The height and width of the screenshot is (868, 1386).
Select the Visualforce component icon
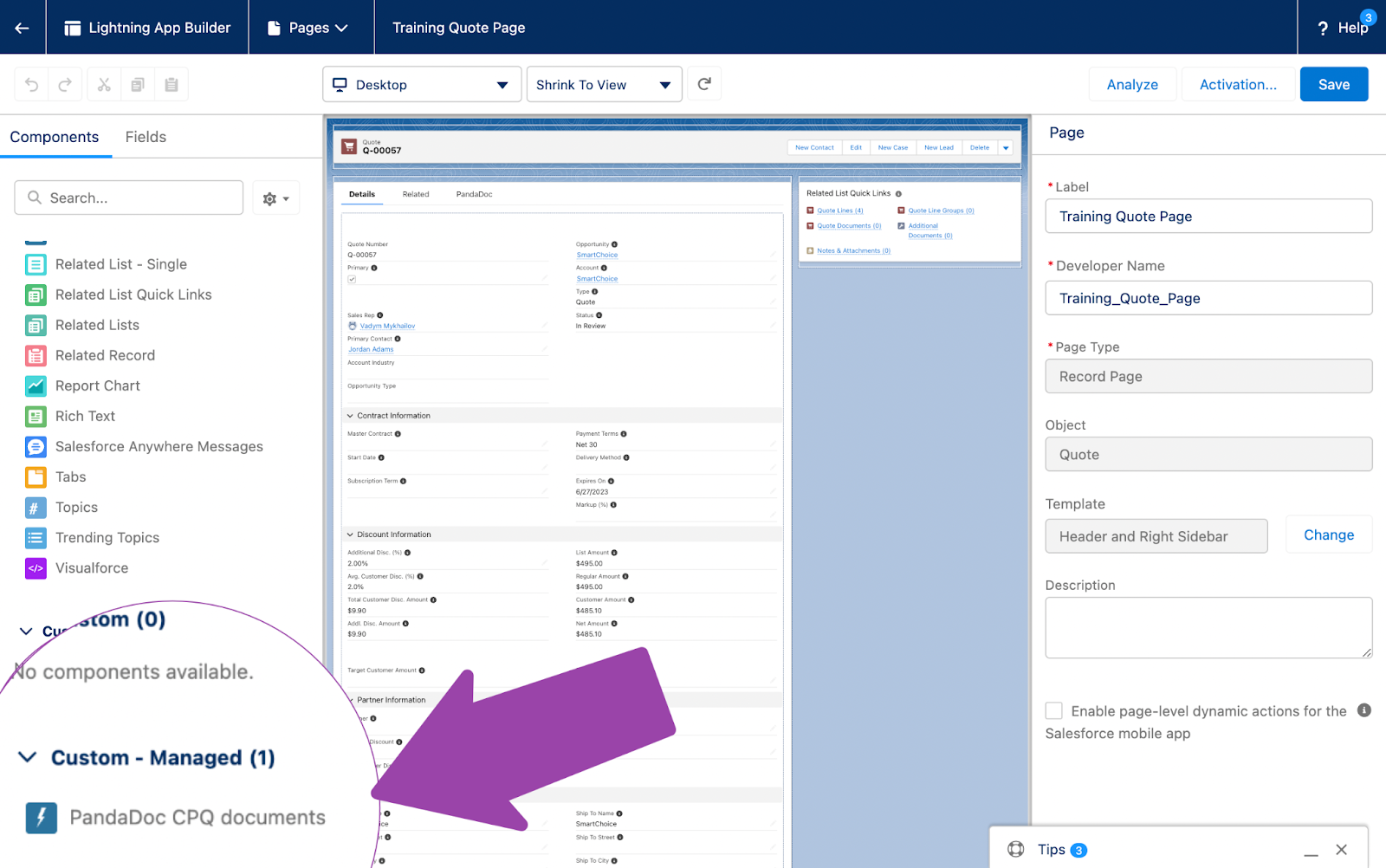point(36,568)
